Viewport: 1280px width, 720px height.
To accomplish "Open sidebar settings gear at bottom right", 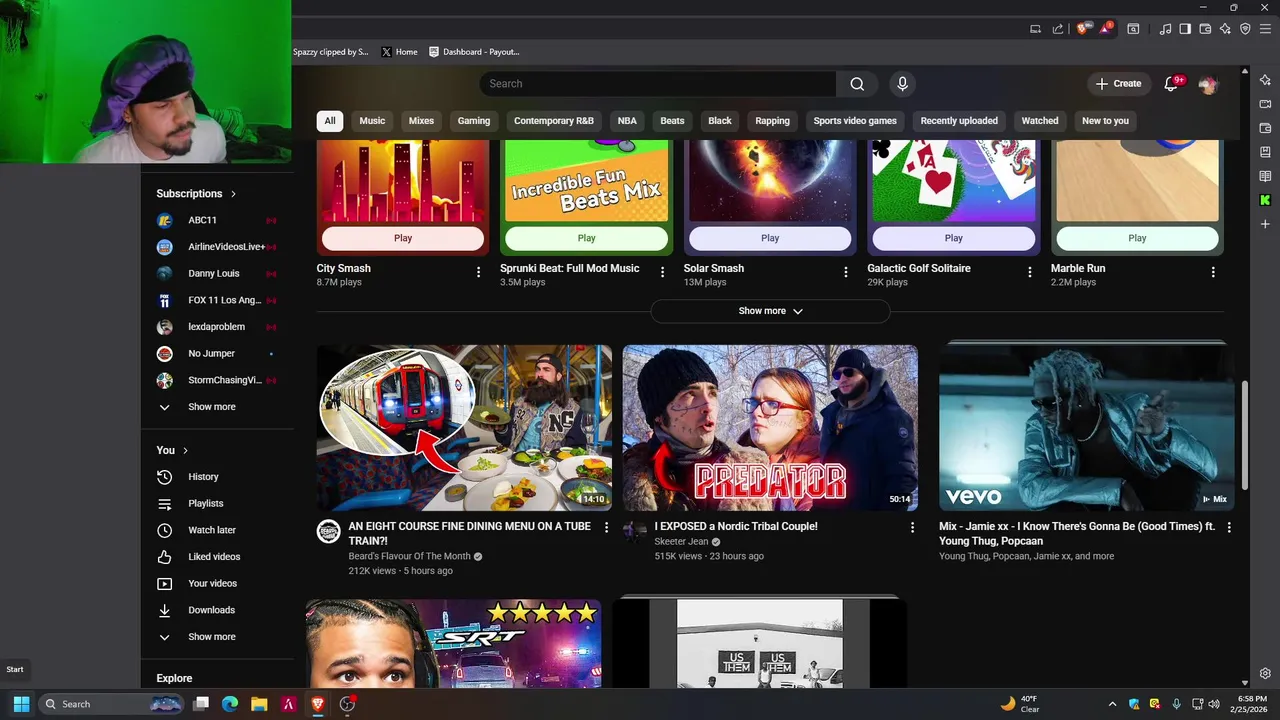I will pos(1265,674).
